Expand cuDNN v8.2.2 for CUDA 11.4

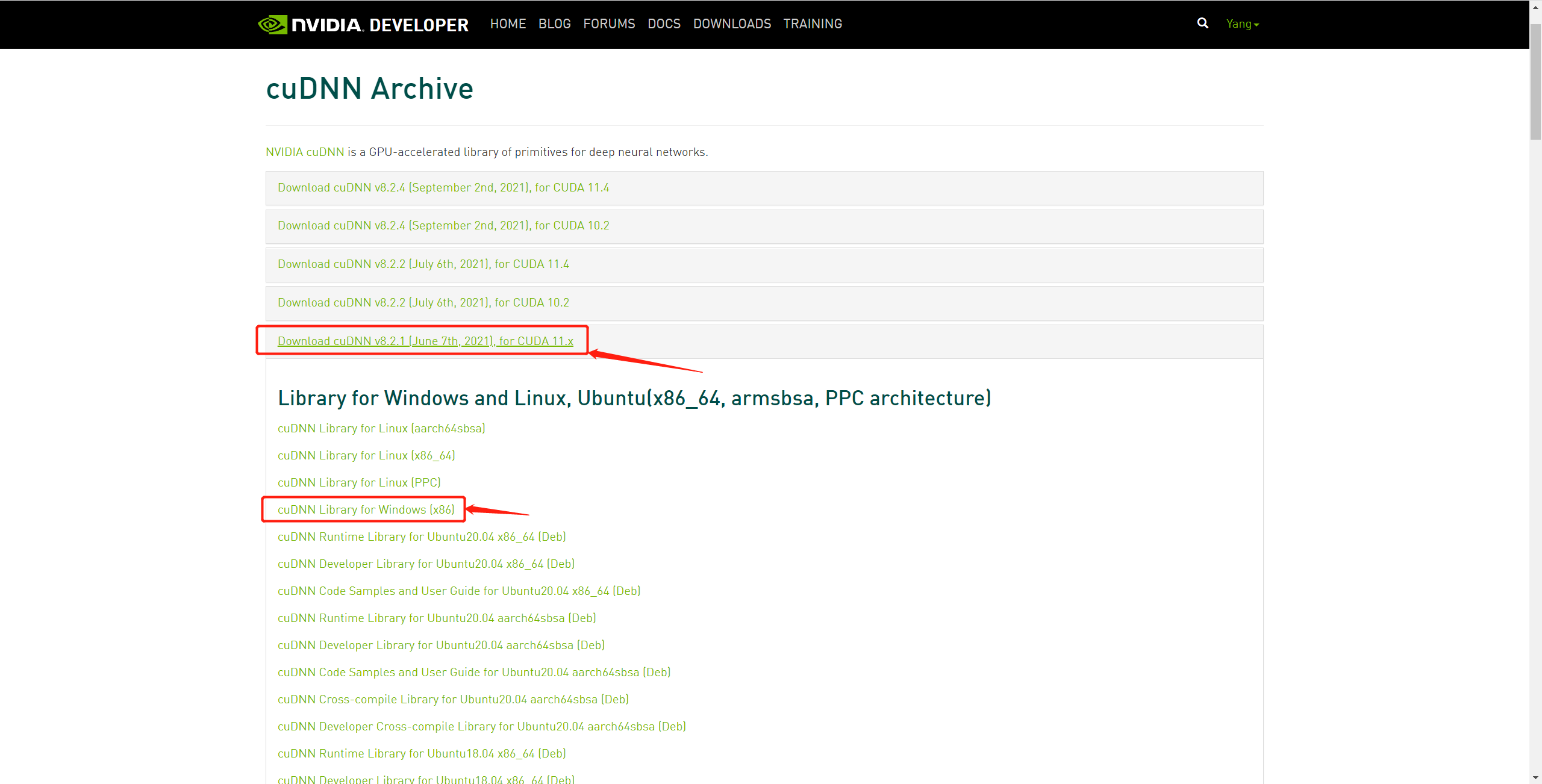click(x=423, y=264)
